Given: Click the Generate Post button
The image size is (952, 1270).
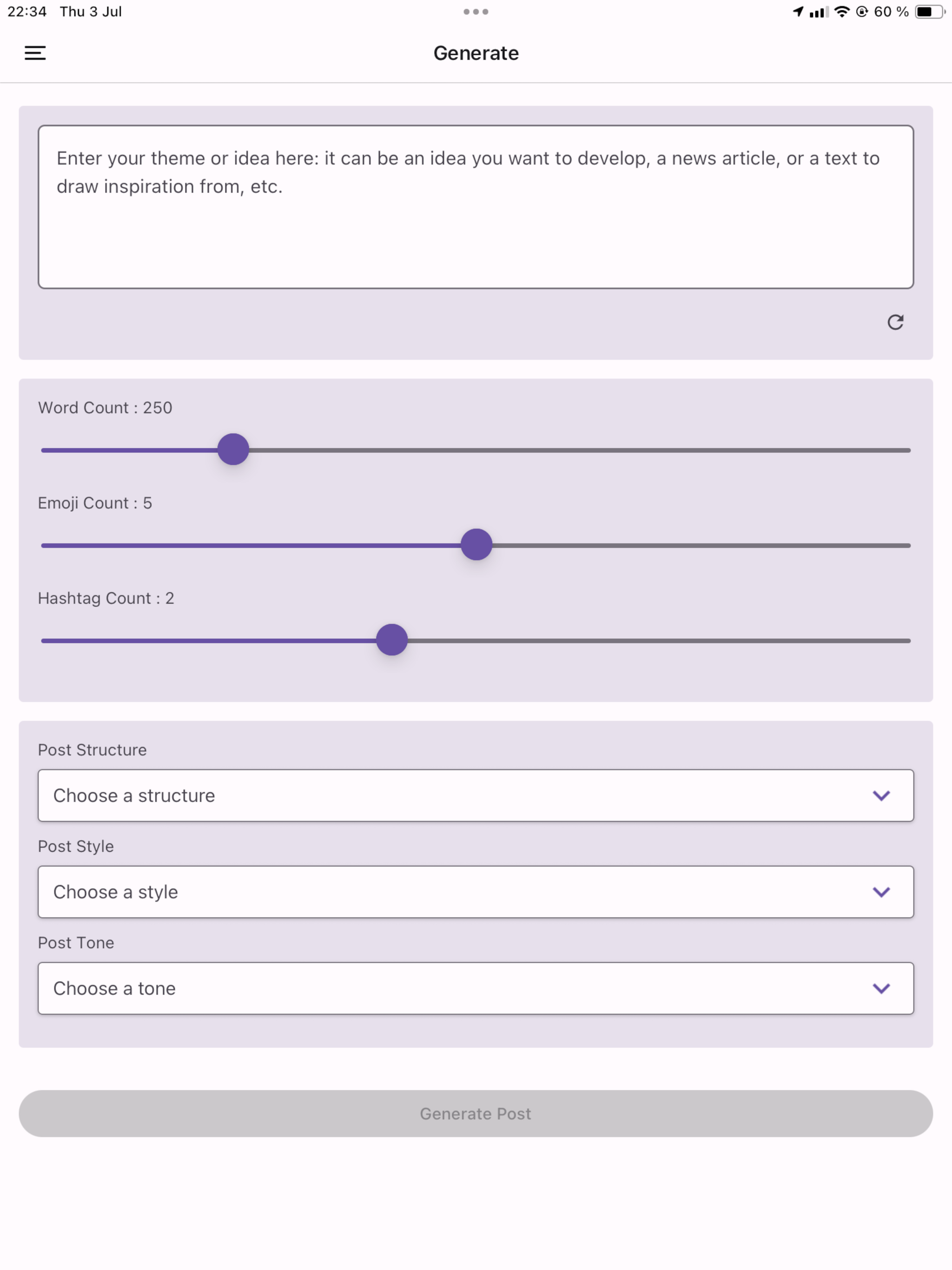Looking at the screenshot, I should (x=476, y=1114).
